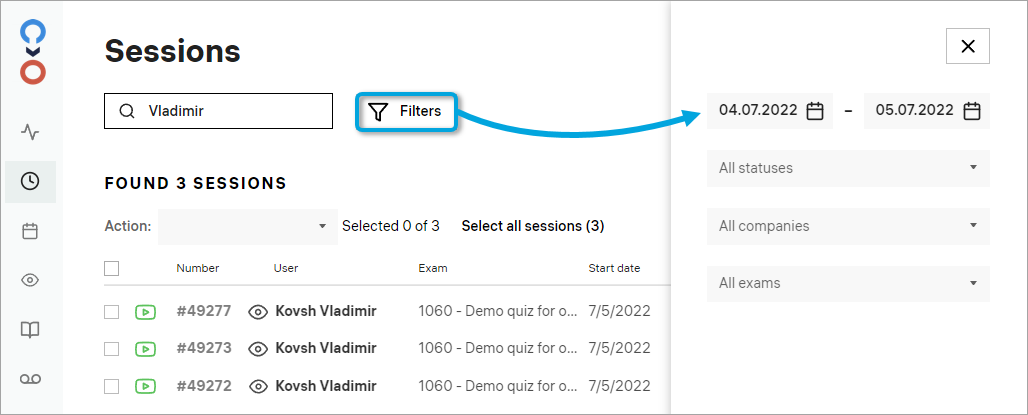Open the book icon in sidebar

[x=30, y=329]
